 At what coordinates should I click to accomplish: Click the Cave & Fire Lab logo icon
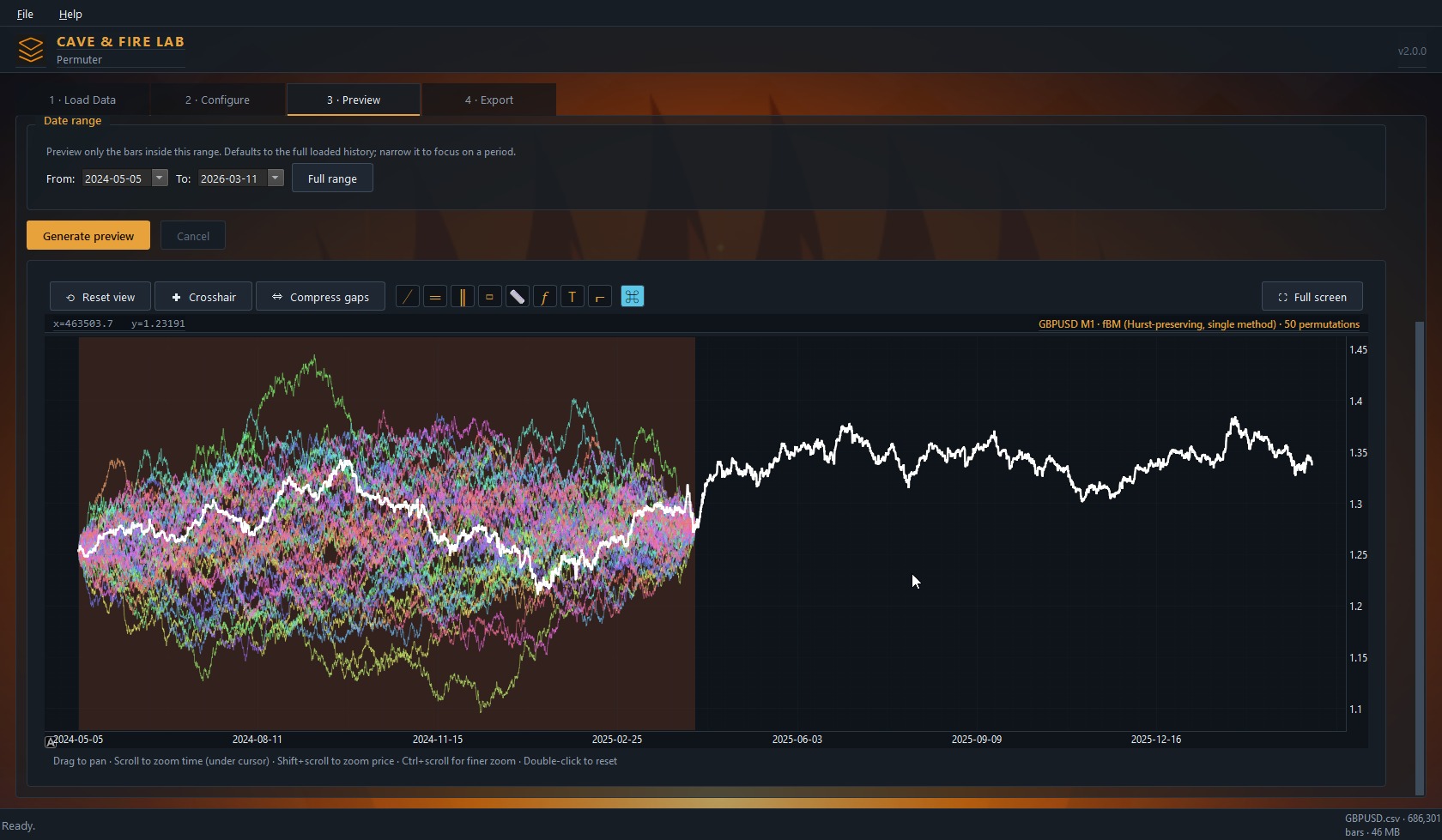point(31,50)
